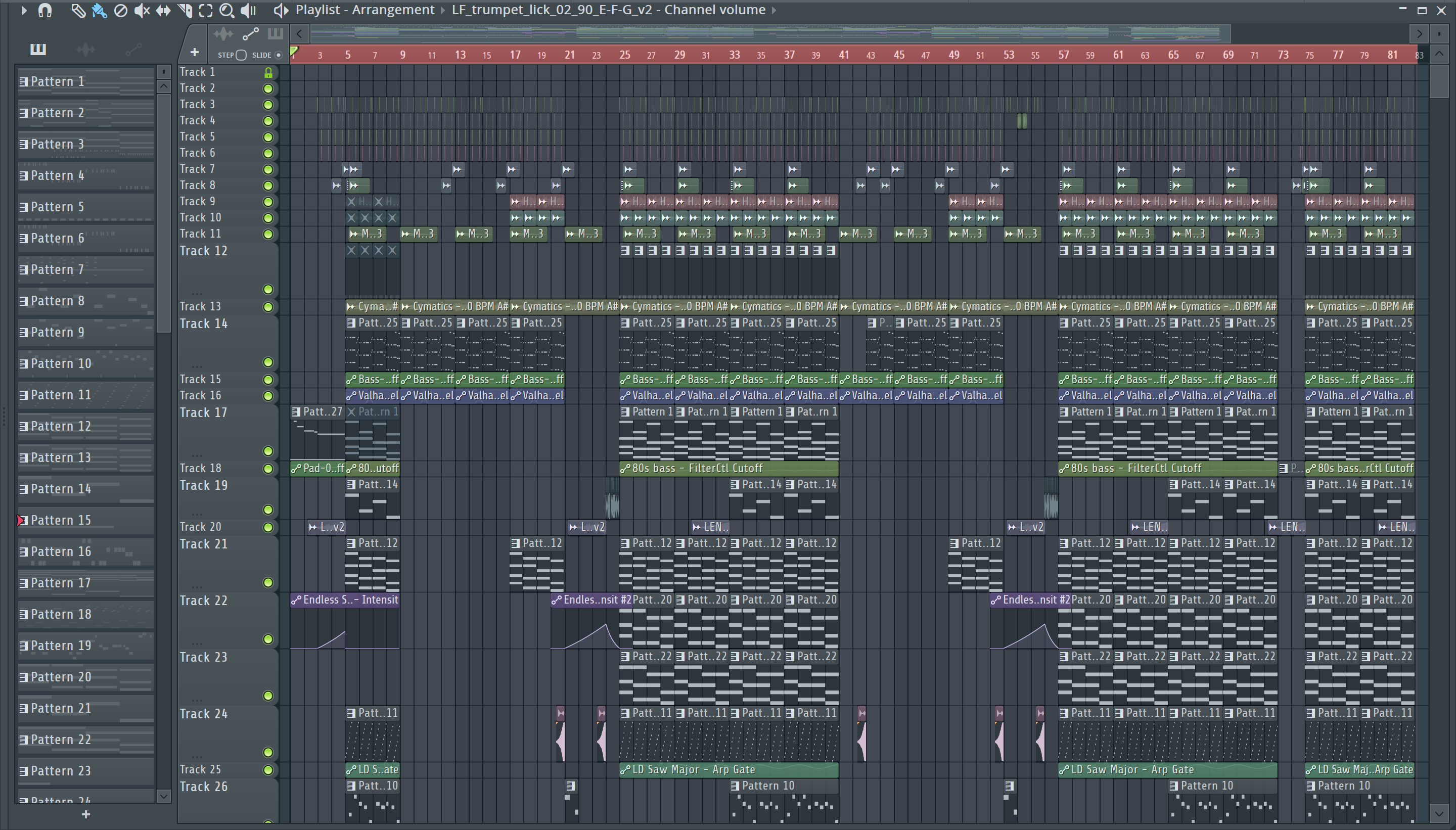Viewport: 1456px width, 830px height.
Task: Select Pattern 15 in the picker
Action: pos(85,521)
